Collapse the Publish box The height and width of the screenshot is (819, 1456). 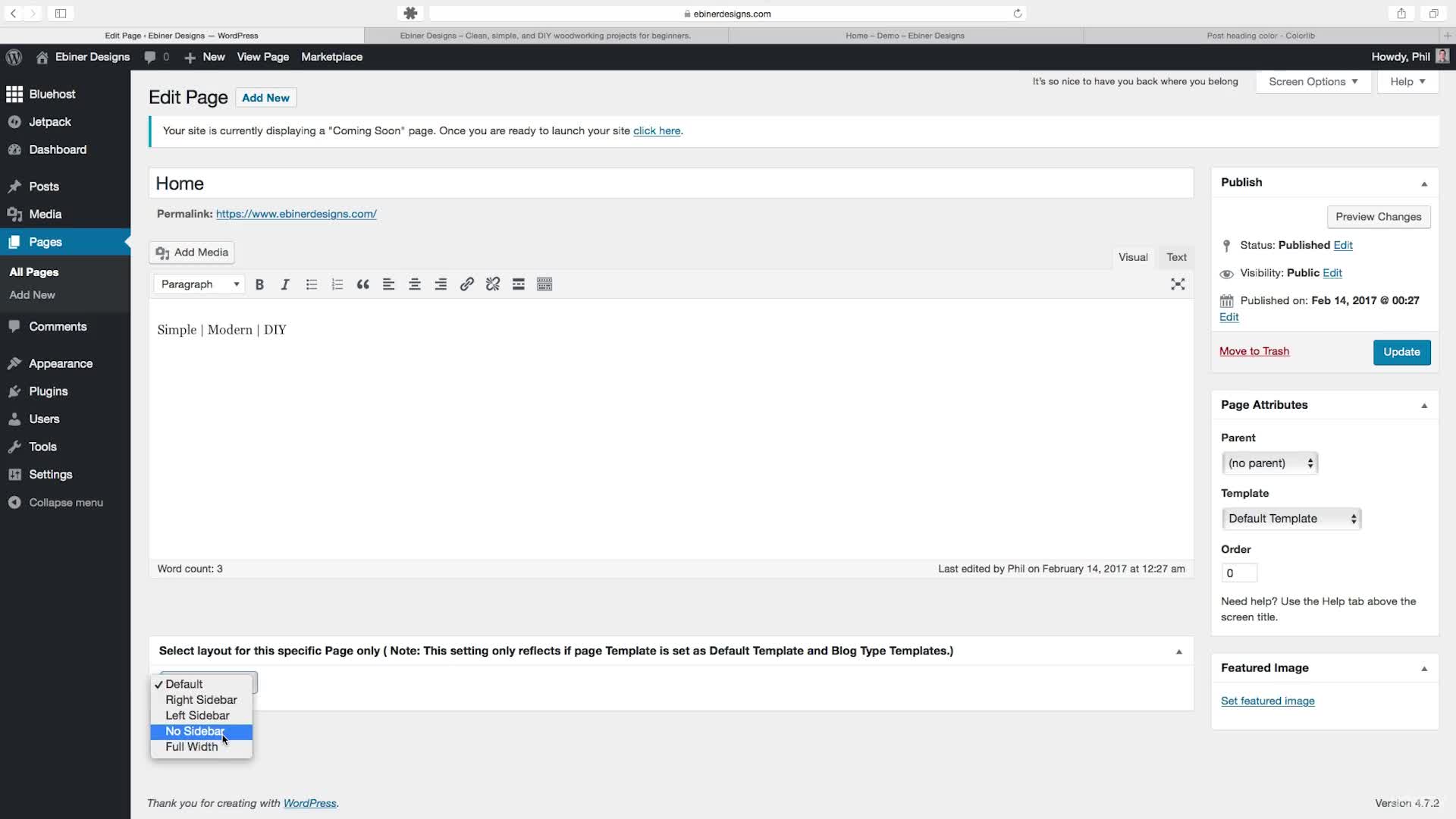(1424, 184)
